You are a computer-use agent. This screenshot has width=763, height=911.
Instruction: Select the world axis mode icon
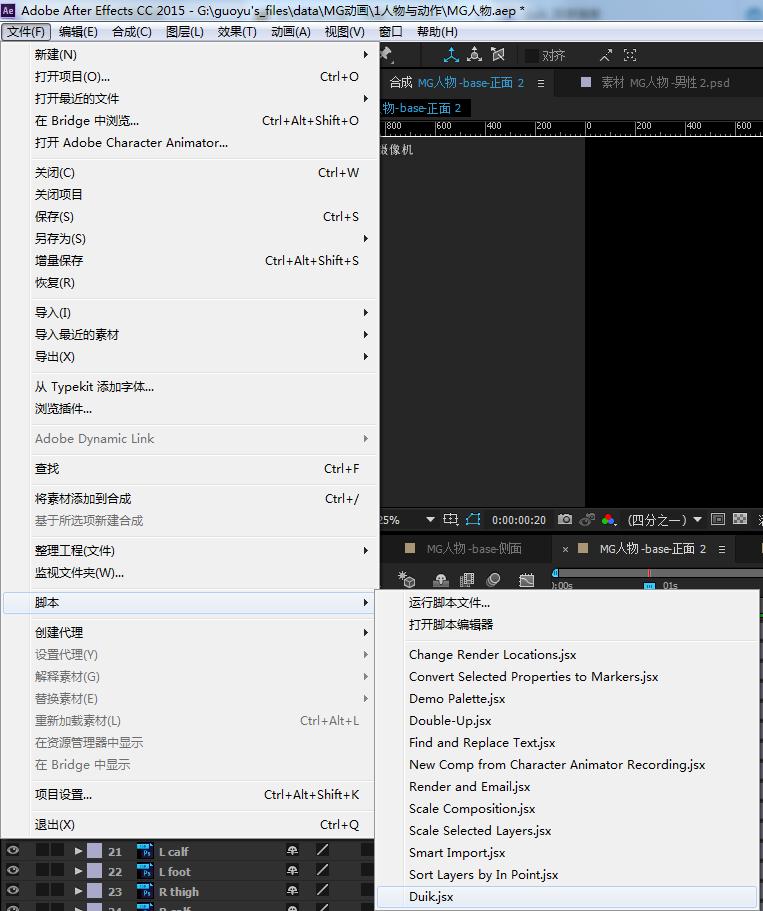pos(474,55)
